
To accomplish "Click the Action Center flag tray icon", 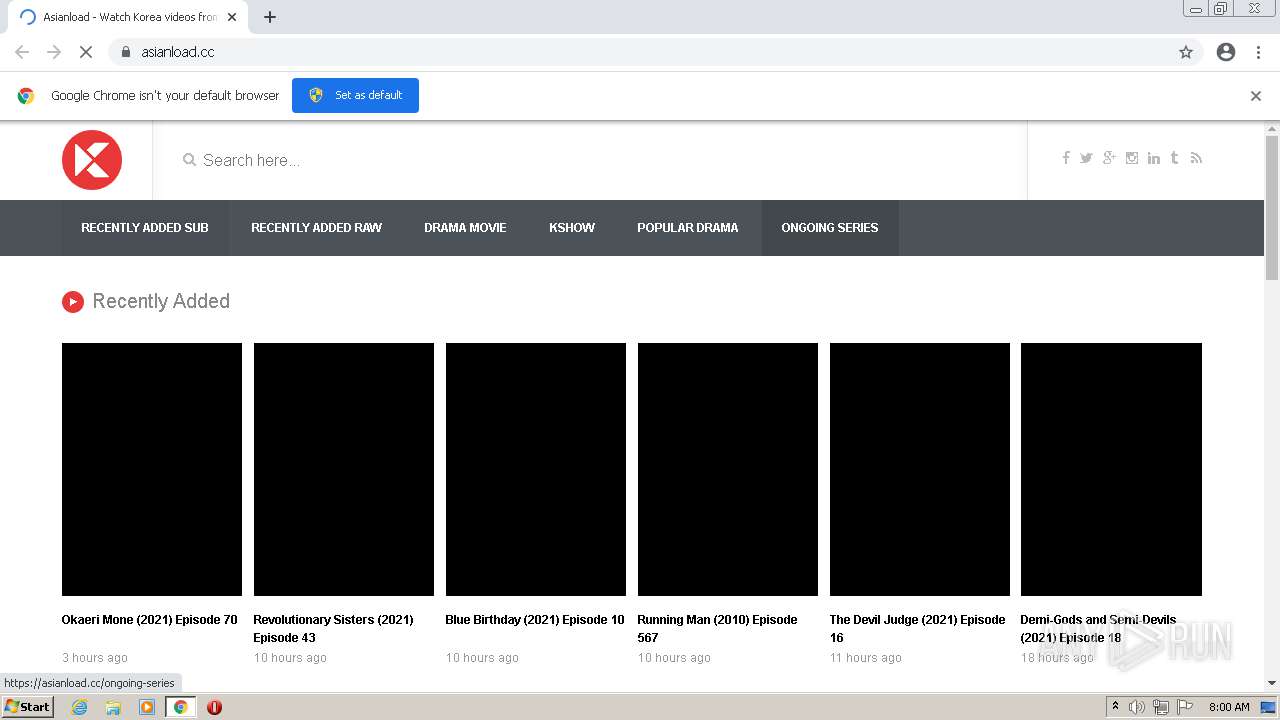I will coord(1185,707).
